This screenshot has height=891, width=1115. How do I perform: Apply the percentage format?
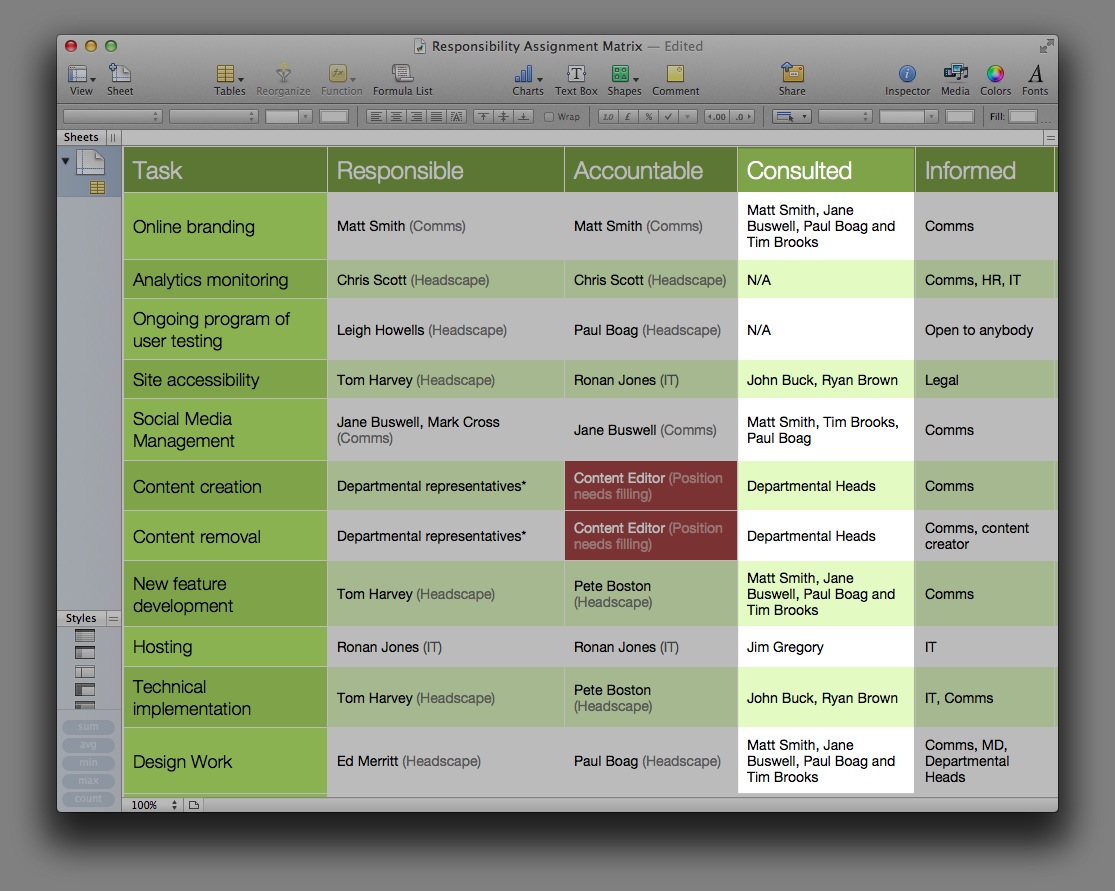click(649, 117)
